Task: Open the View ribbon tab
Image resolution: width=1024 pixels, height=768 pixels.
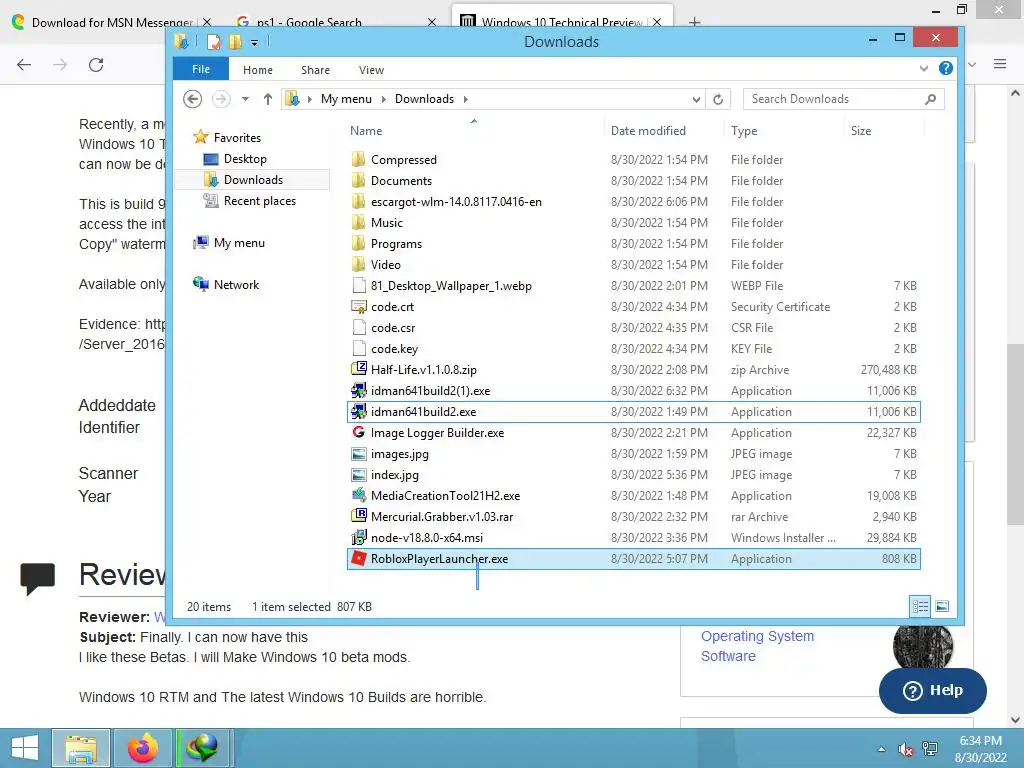Action: [x=371, y=70]
